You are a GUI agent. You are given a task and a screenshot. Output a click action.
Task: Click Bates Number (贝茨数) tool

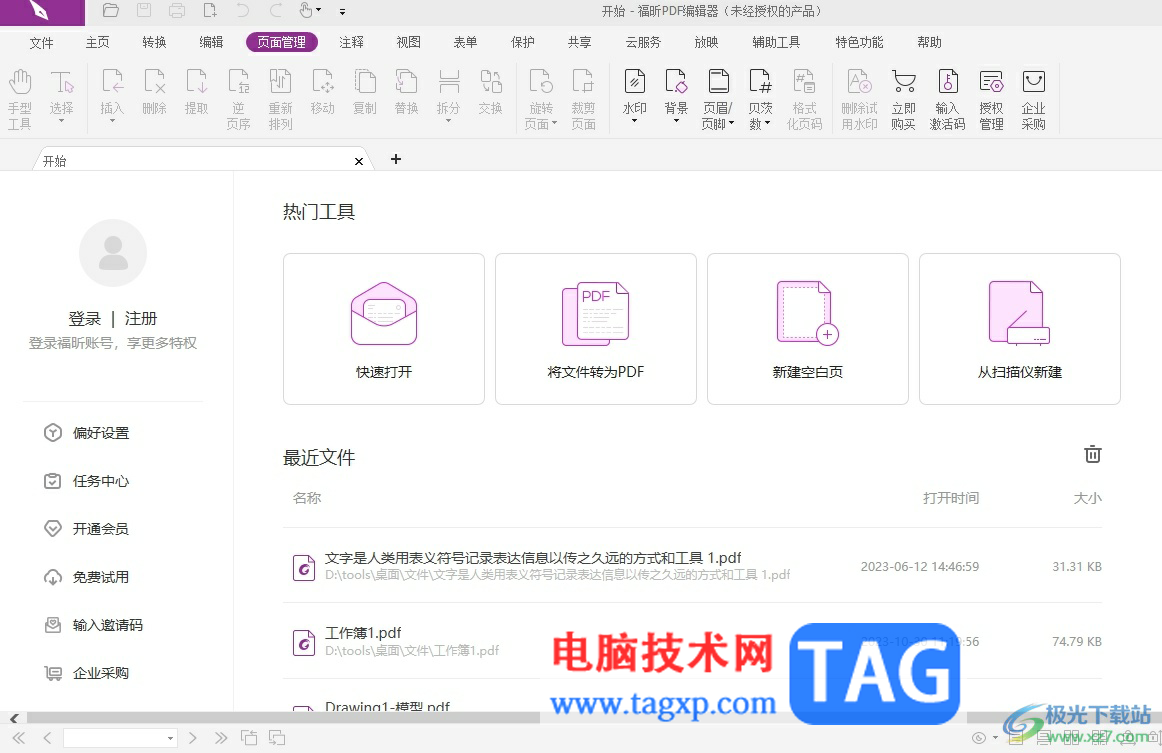tap(760, 99)
